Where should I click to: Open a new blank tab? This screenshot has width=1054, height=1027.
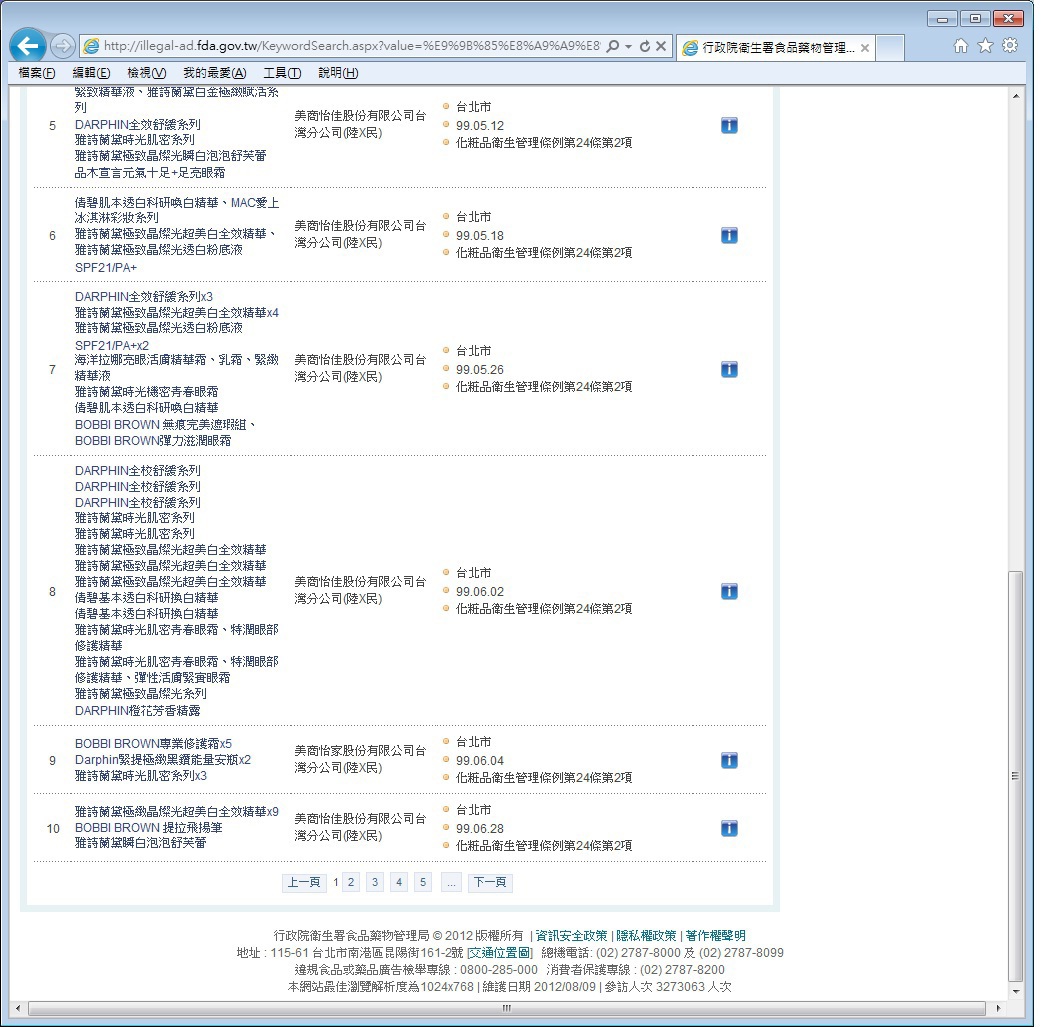tap(890, 48)
